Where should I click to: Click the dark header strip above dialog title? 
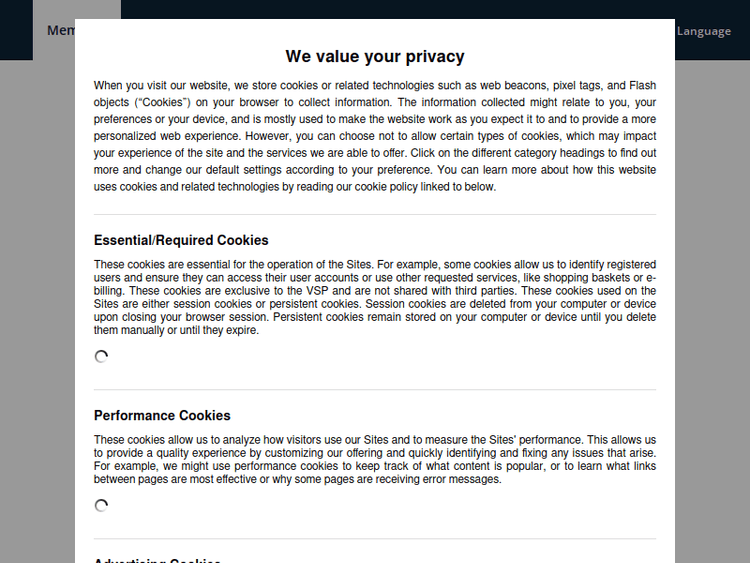click(400, 9)
